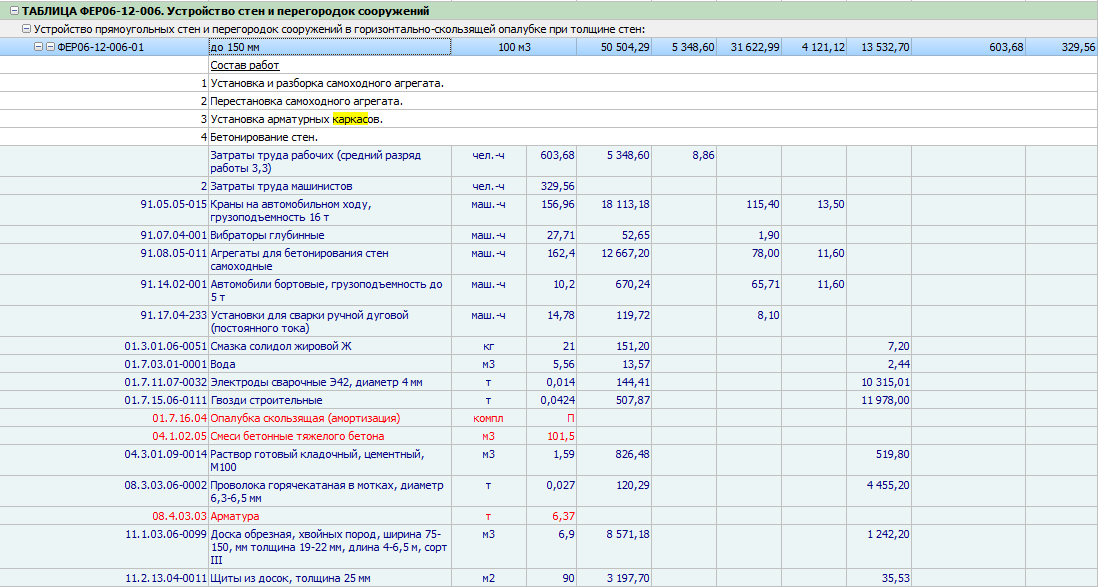Click 'Установка арматурных каркасов' line
Screen dimensions: 1104x587
click(x=296, y=119)
